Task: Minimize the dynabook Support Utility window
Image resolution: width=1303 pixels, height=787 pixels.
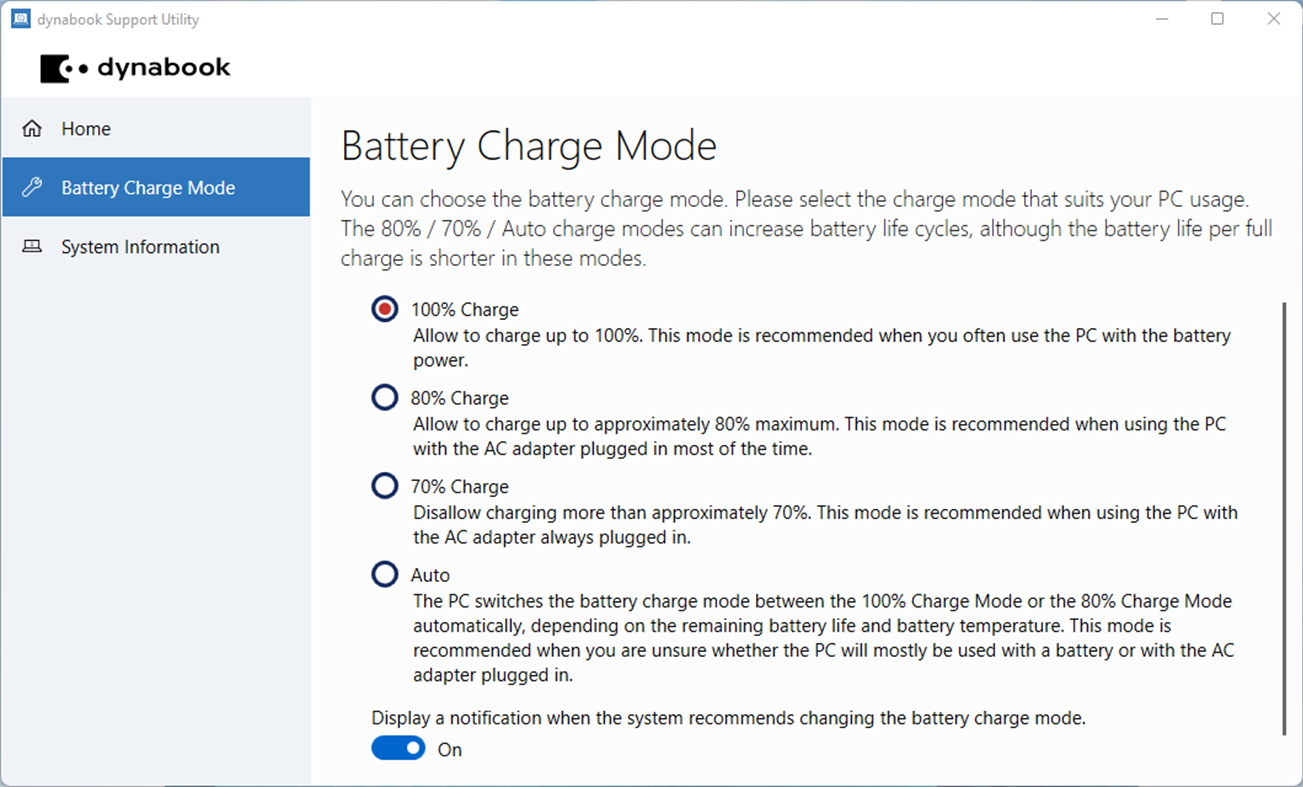Action: tap(1161, 19)
